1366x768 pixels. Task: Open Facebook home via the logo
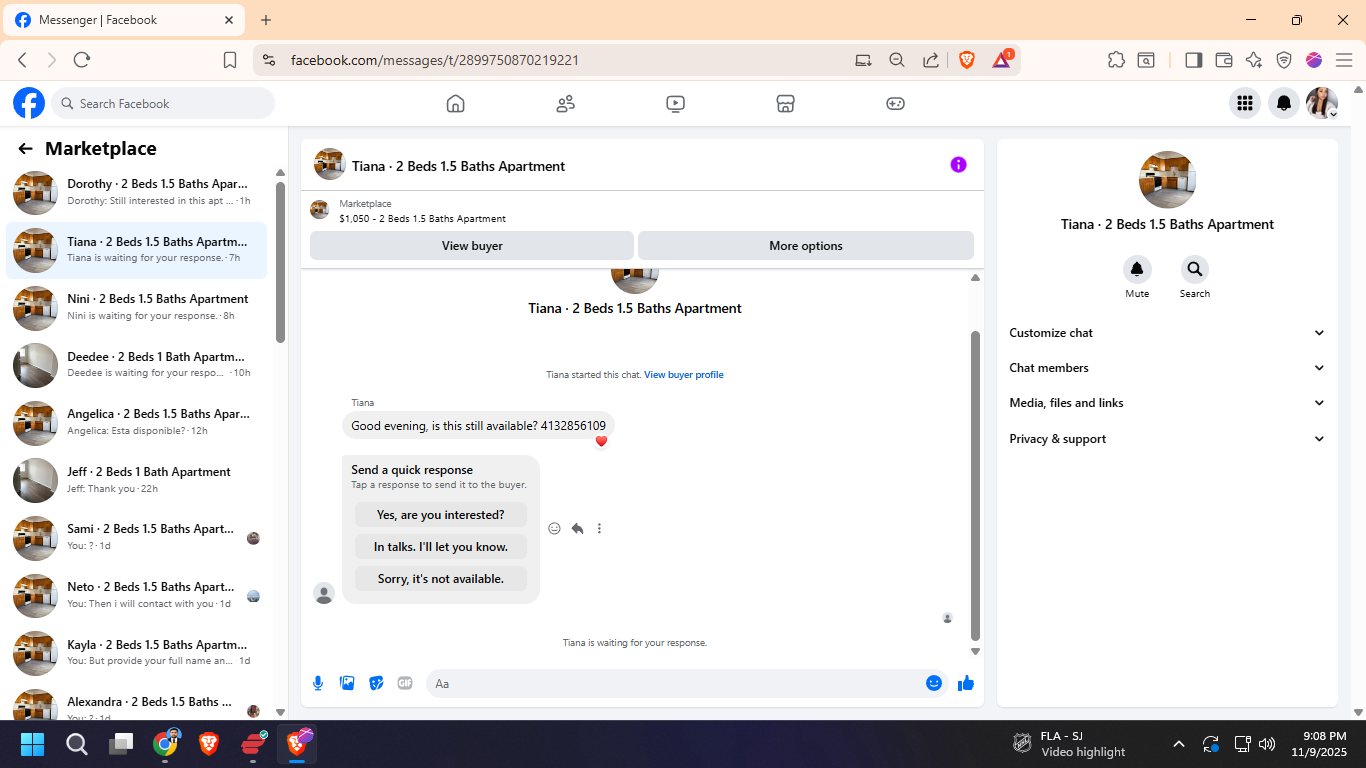pyautogui.click(x=29, y=103)
